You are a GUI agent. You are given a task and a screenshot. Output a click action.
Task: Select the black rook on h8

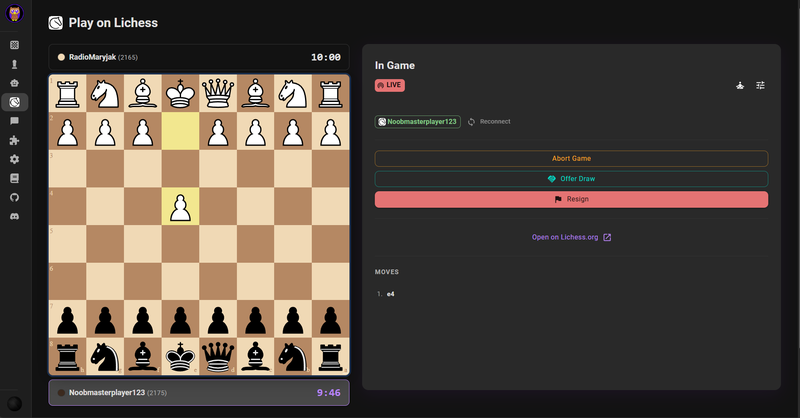point(67,356)
